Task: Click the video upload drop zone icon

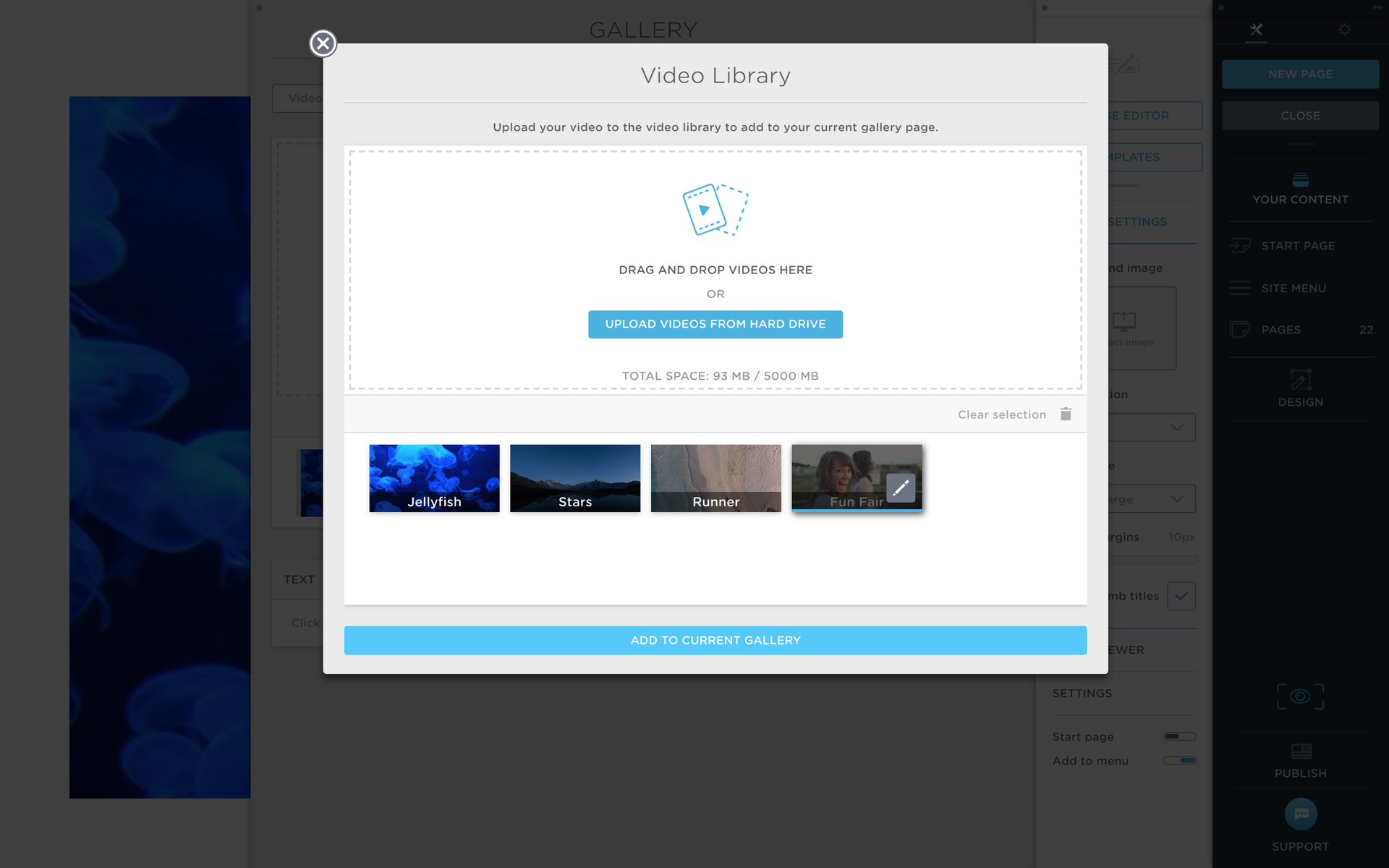Action: click(x=715, y=210)
